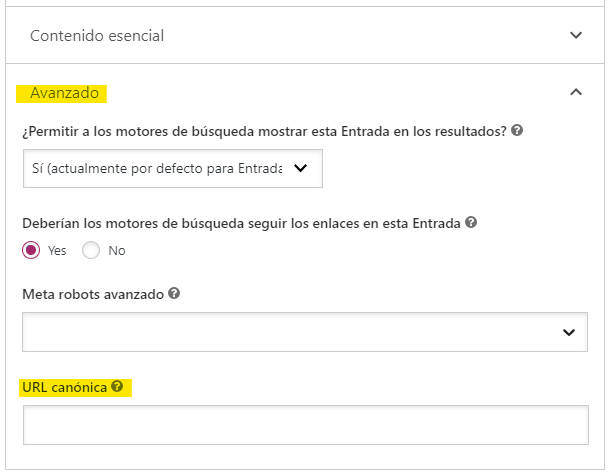Image resolution: width=611 pixels, height=474 pixels.
Task: Collapse Avanzado section using up chevron
Action: 576,92
